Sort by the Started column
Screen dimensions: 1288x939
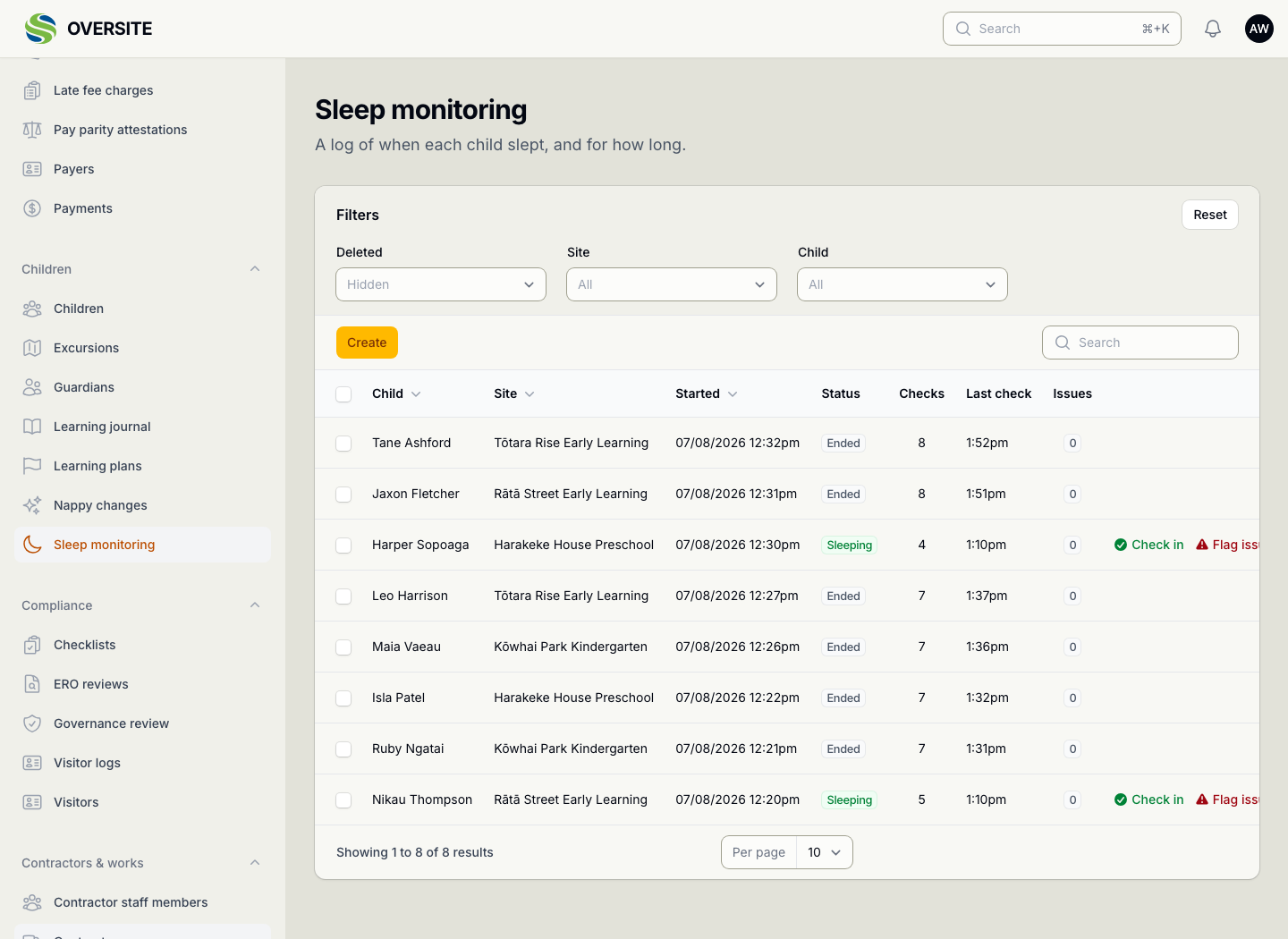(707, 393)
